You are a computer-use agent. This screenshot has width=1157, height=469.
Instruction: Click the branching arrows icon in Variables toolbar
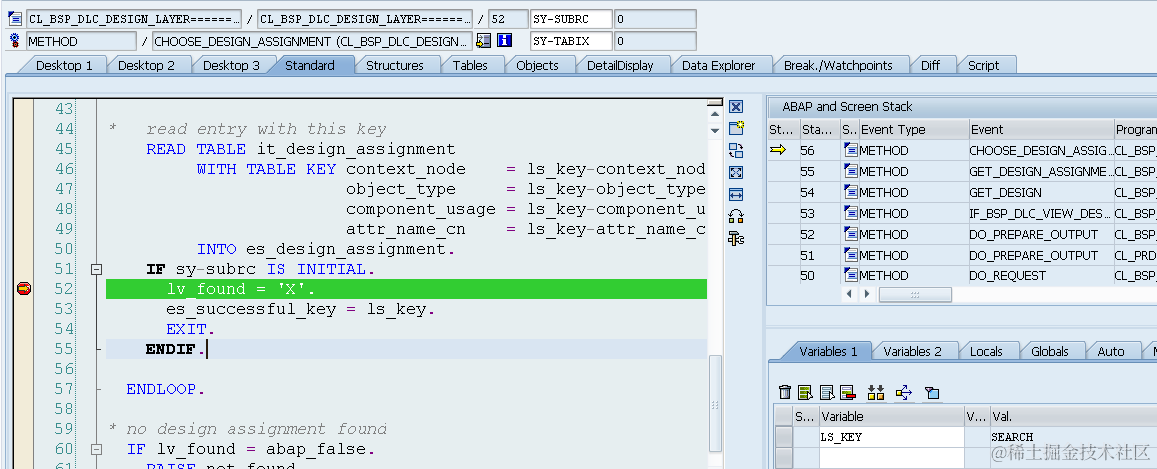[904, 392]
